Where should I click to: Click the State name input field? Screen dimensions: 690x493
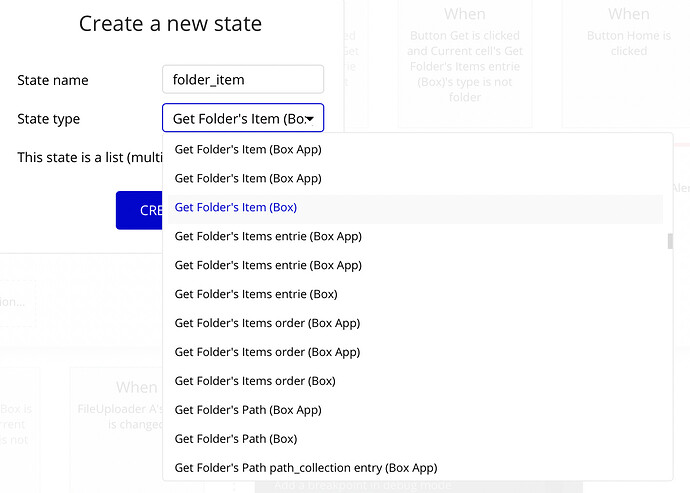243,80
